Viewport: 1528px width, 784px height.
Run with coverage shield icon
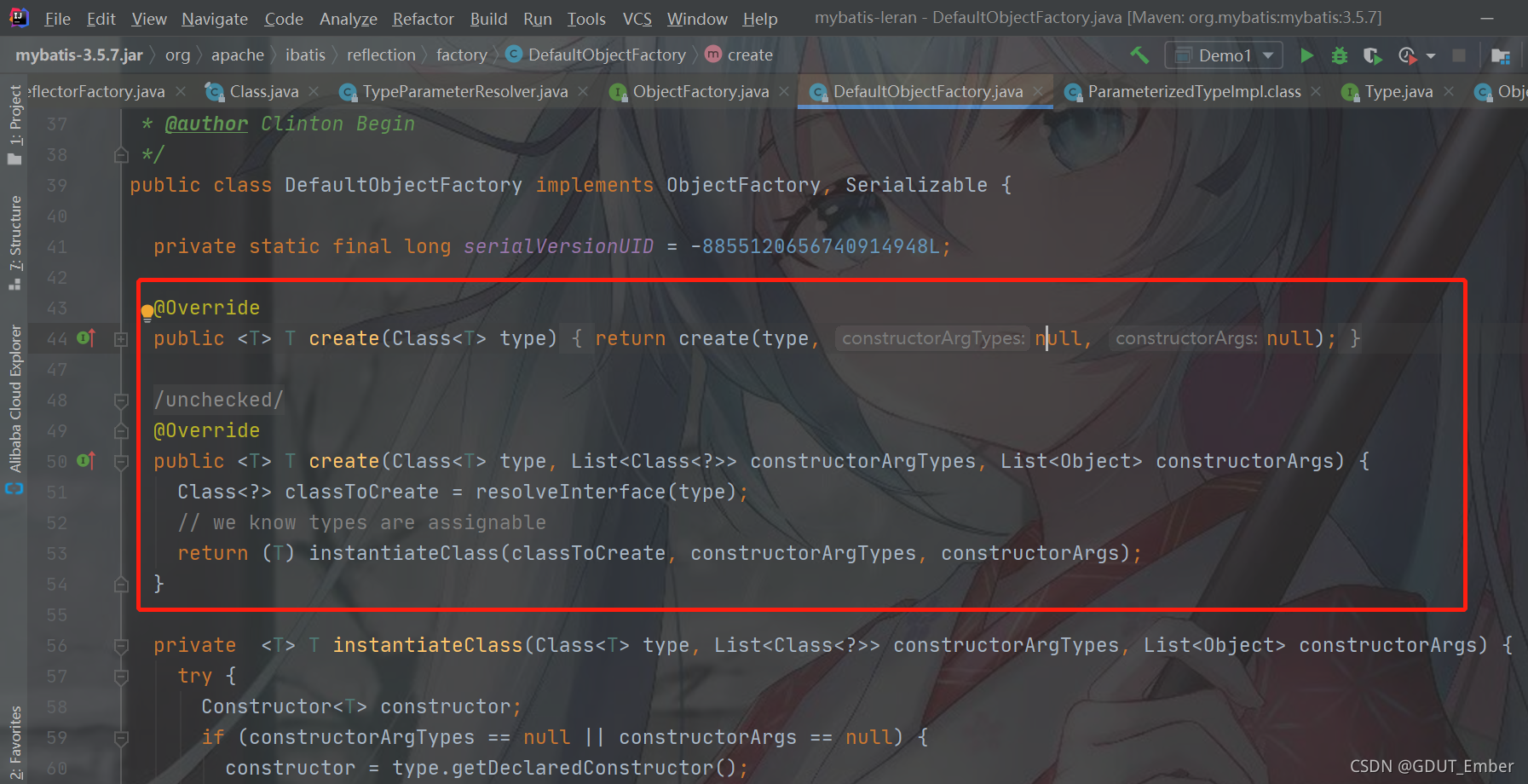tap(1372, 55)
